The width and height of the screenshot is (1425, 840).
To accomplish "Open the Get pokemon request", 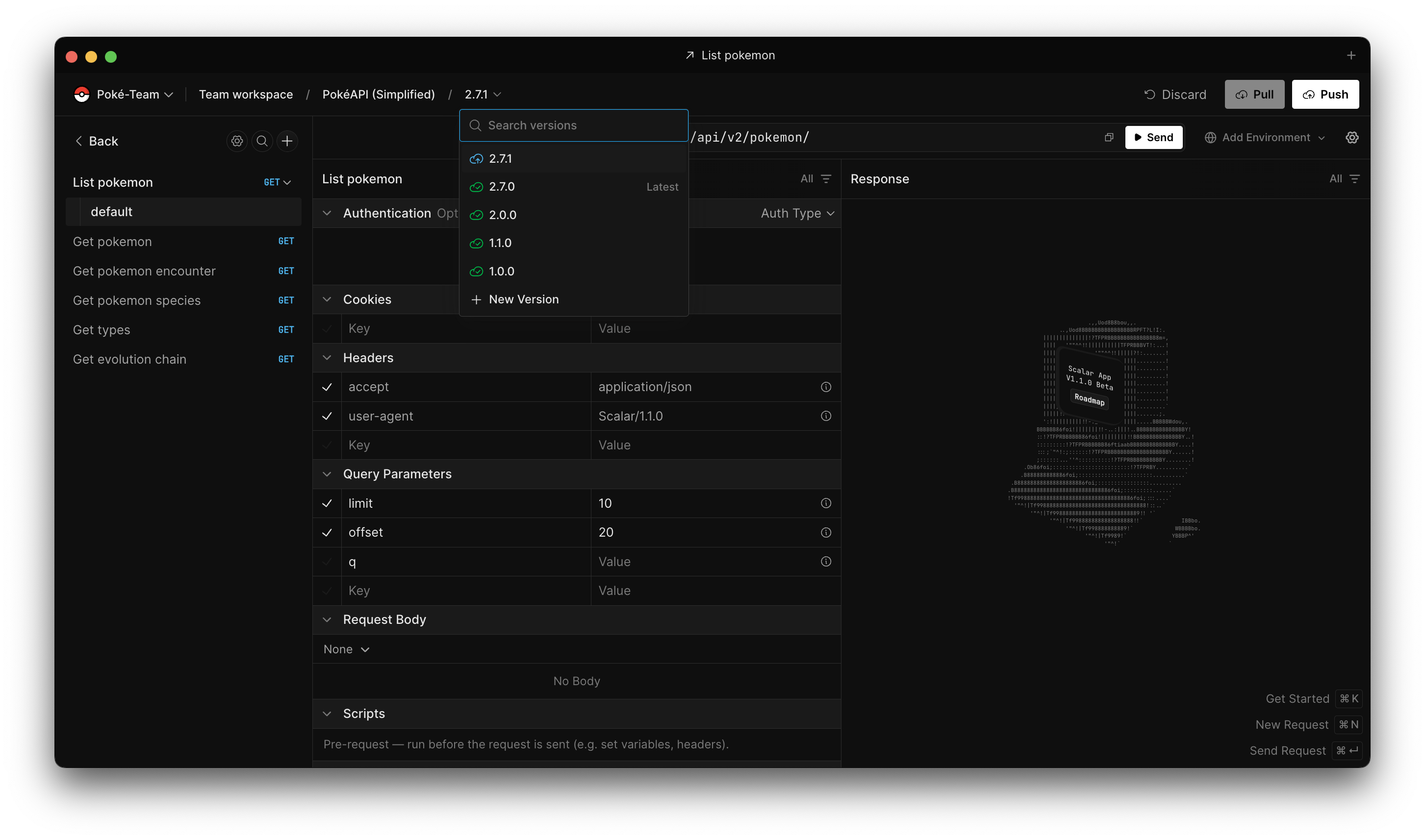I will tap(183, 242).
